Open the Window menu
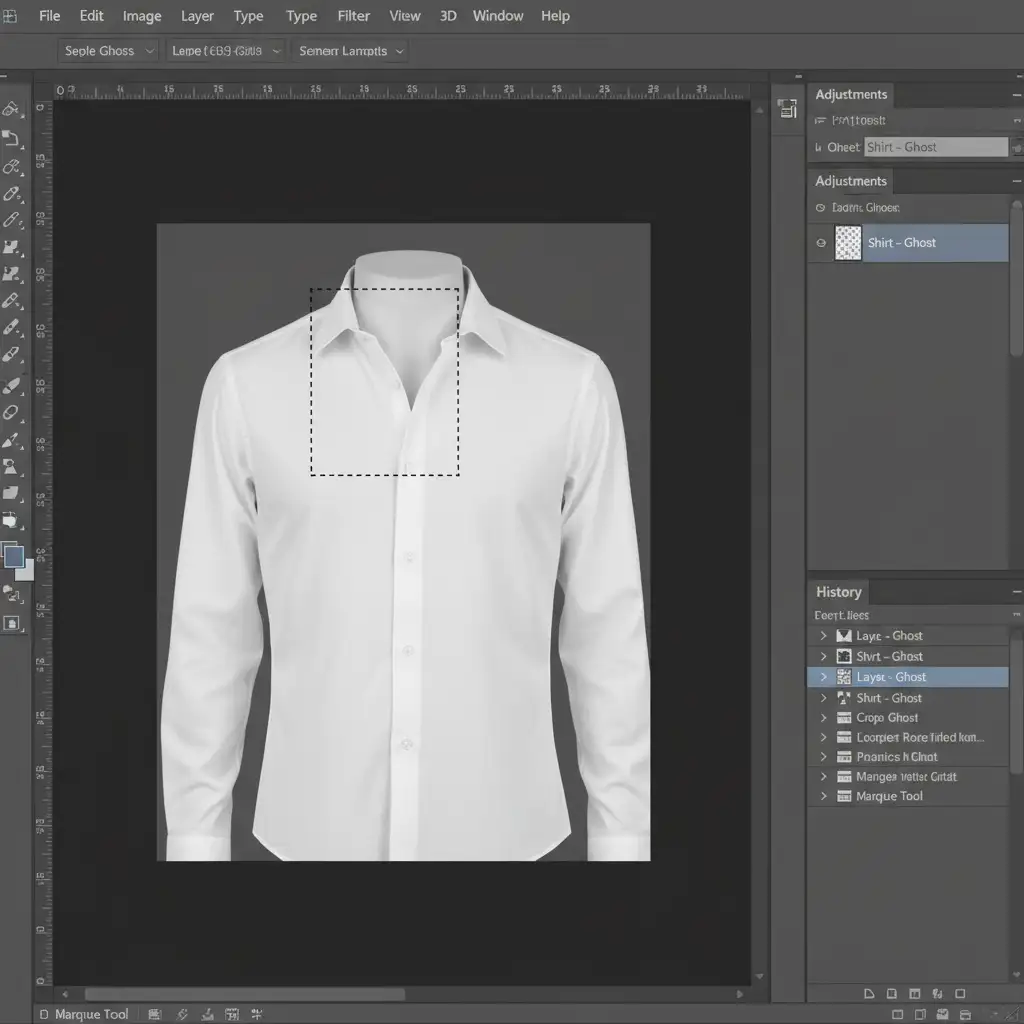The image size is (1024, 1024). (x=497, y=16)
